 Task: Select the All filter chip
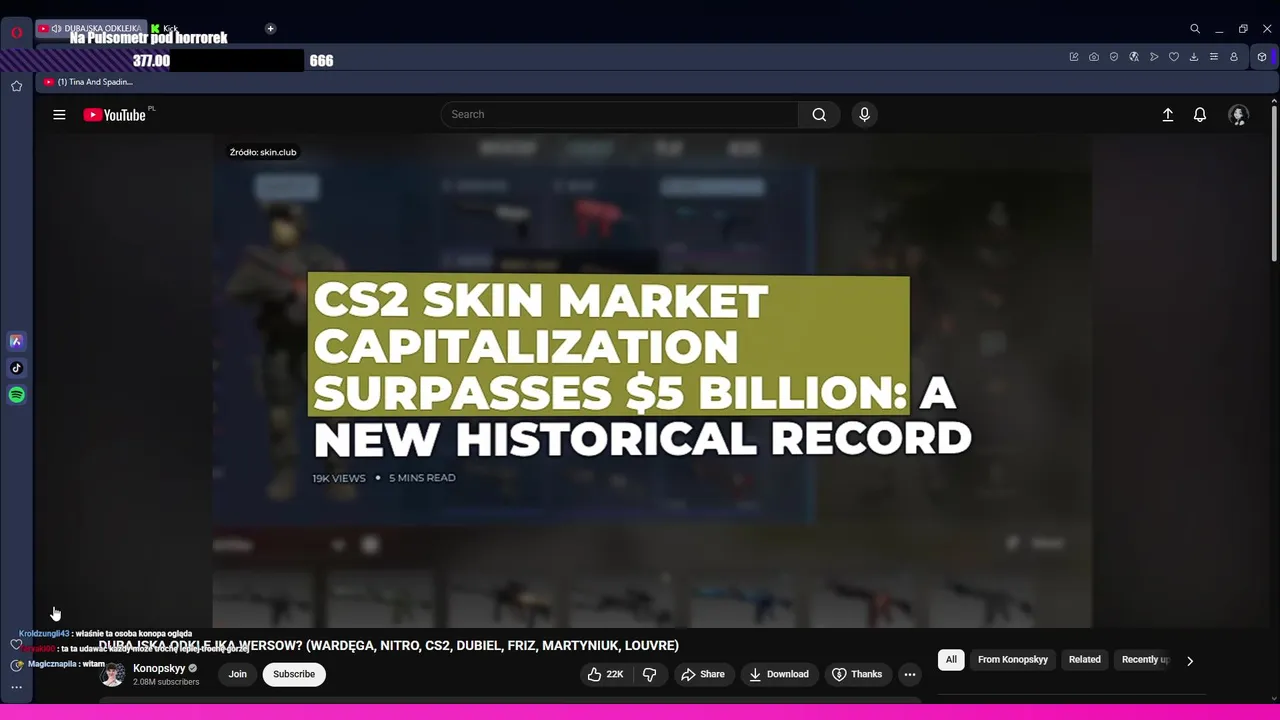951,660
